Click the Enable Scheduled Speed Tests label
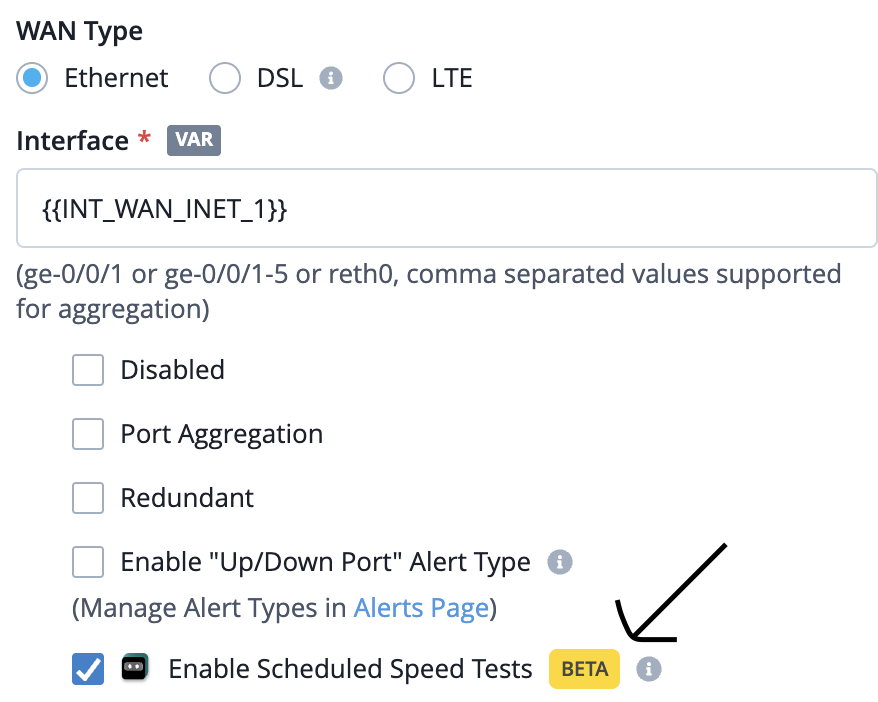The height and width of the screenshot is (702, 878). tap(351, 669)
